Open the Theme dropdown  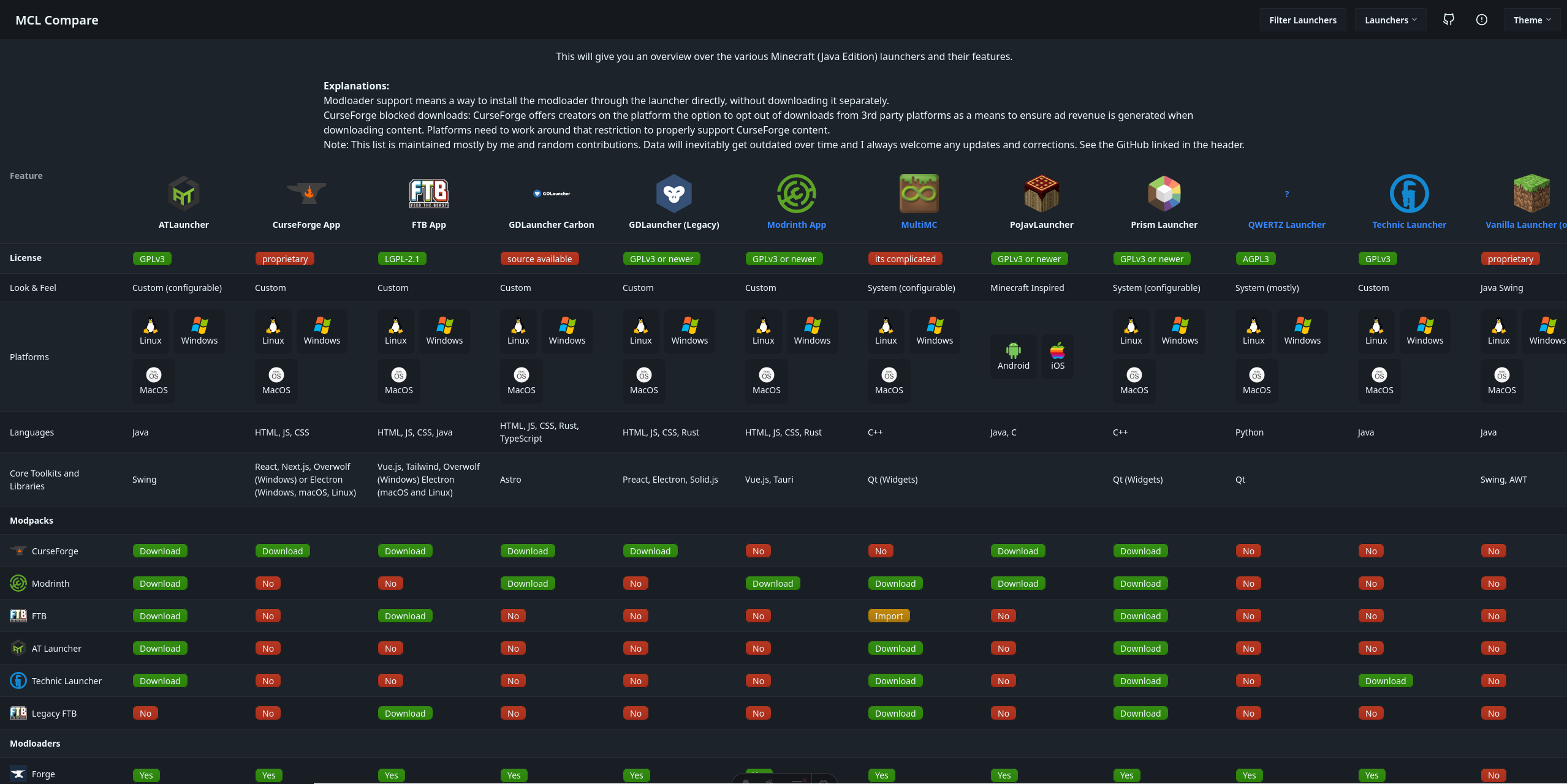pos(1533,20)
